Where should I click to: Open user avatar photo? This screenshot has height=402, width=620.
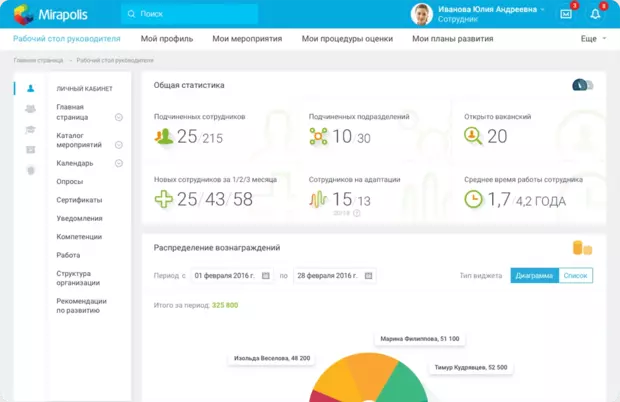(421, 14)
